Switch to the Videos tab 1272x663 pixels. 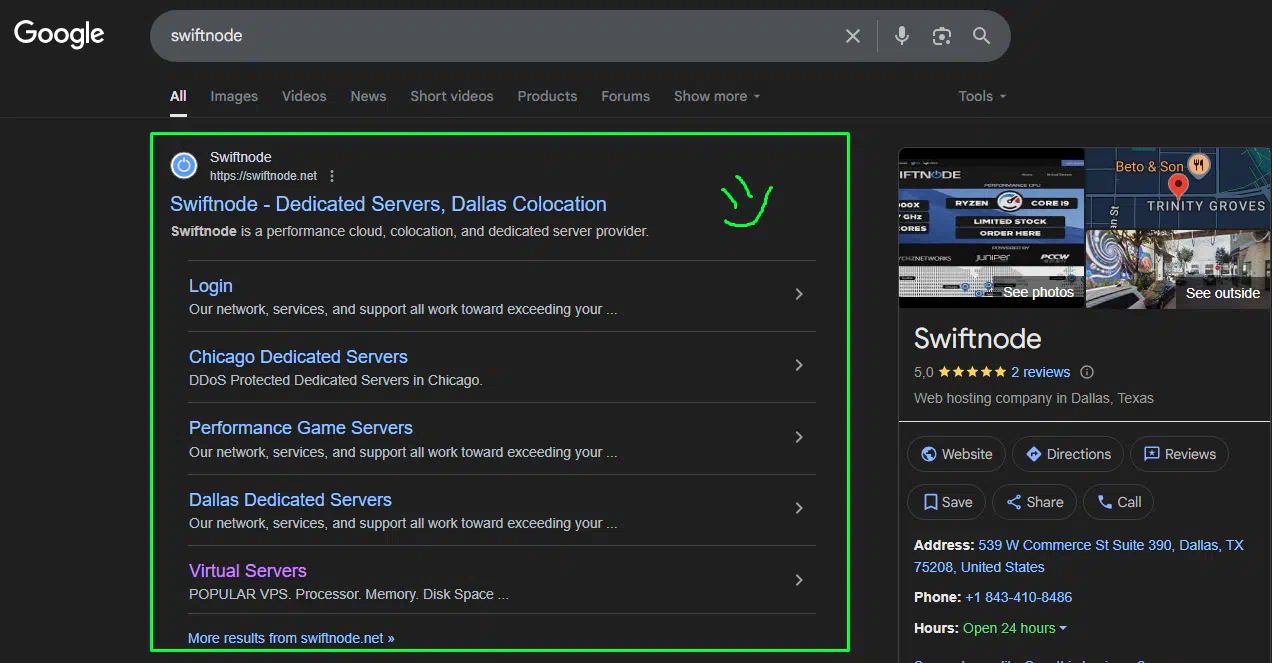point(304,96)
